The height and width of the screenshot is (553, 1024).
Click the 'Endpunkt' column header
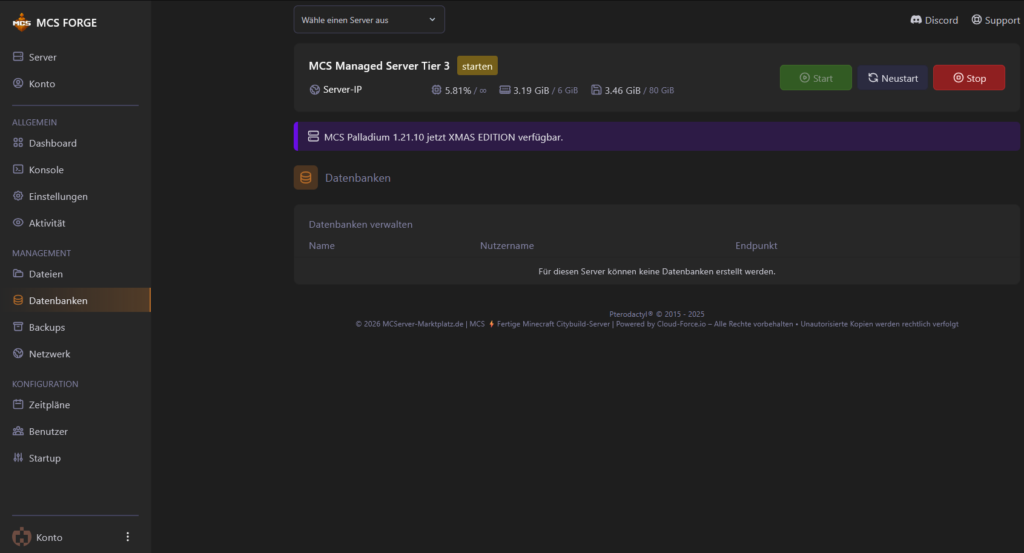[756, 245]
